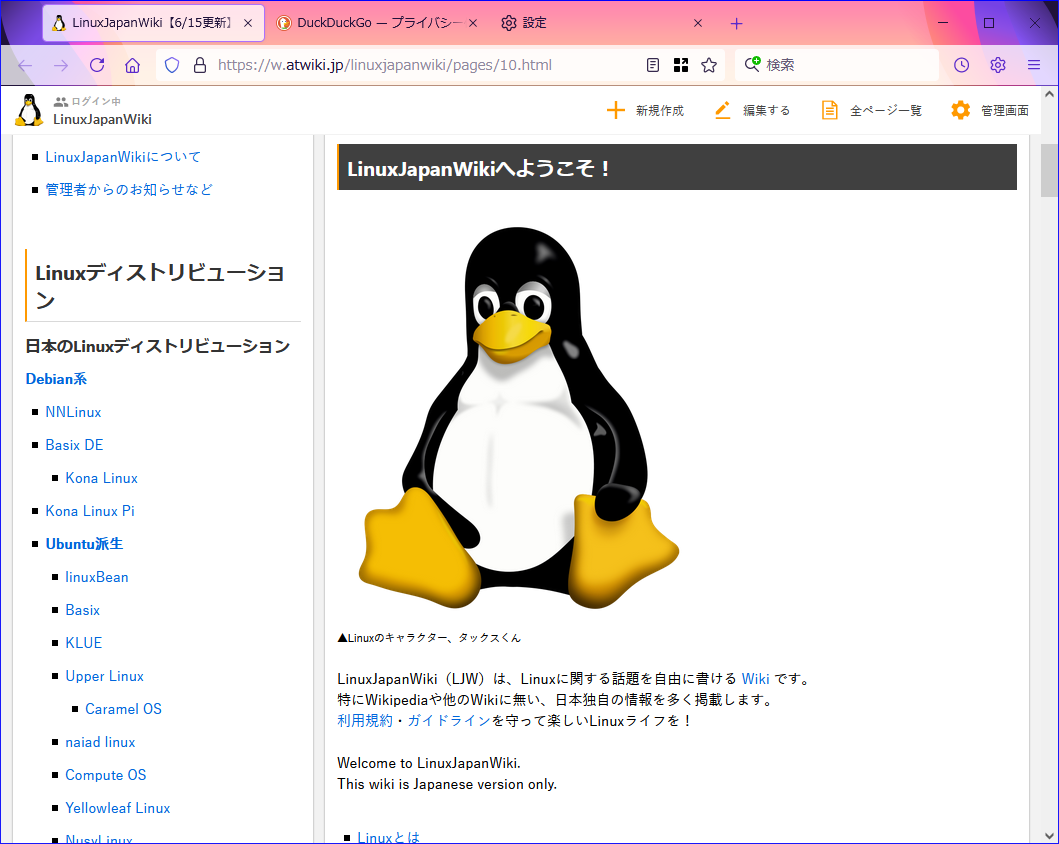Switch to the DuckDuckGo tab
This screenshot has height=844, width=1059.
[378, 23]
